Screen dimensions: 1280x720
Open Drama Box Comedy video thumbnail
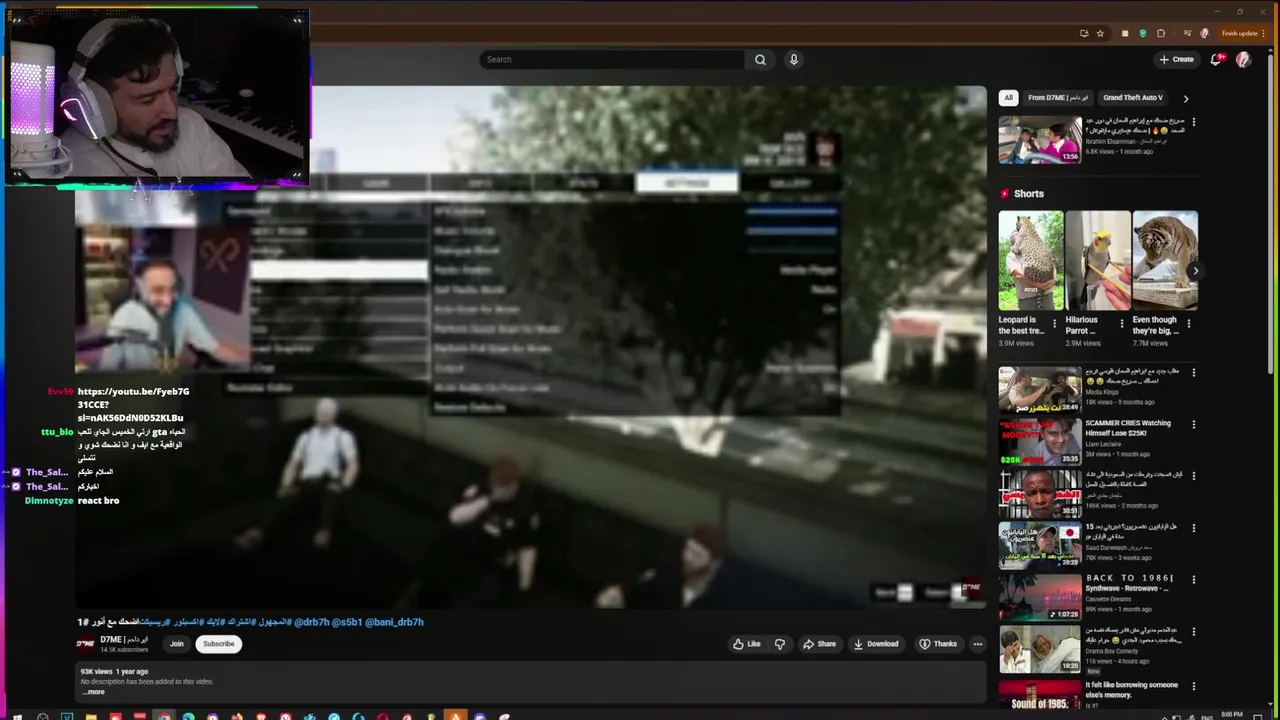[x=1040, y=649]
